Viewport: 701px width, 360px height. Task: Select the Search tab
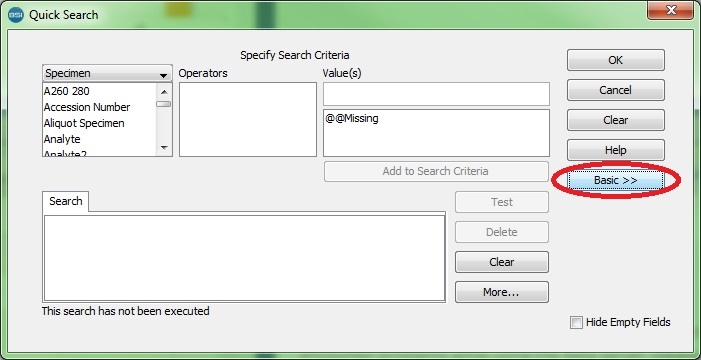[66, 201]
